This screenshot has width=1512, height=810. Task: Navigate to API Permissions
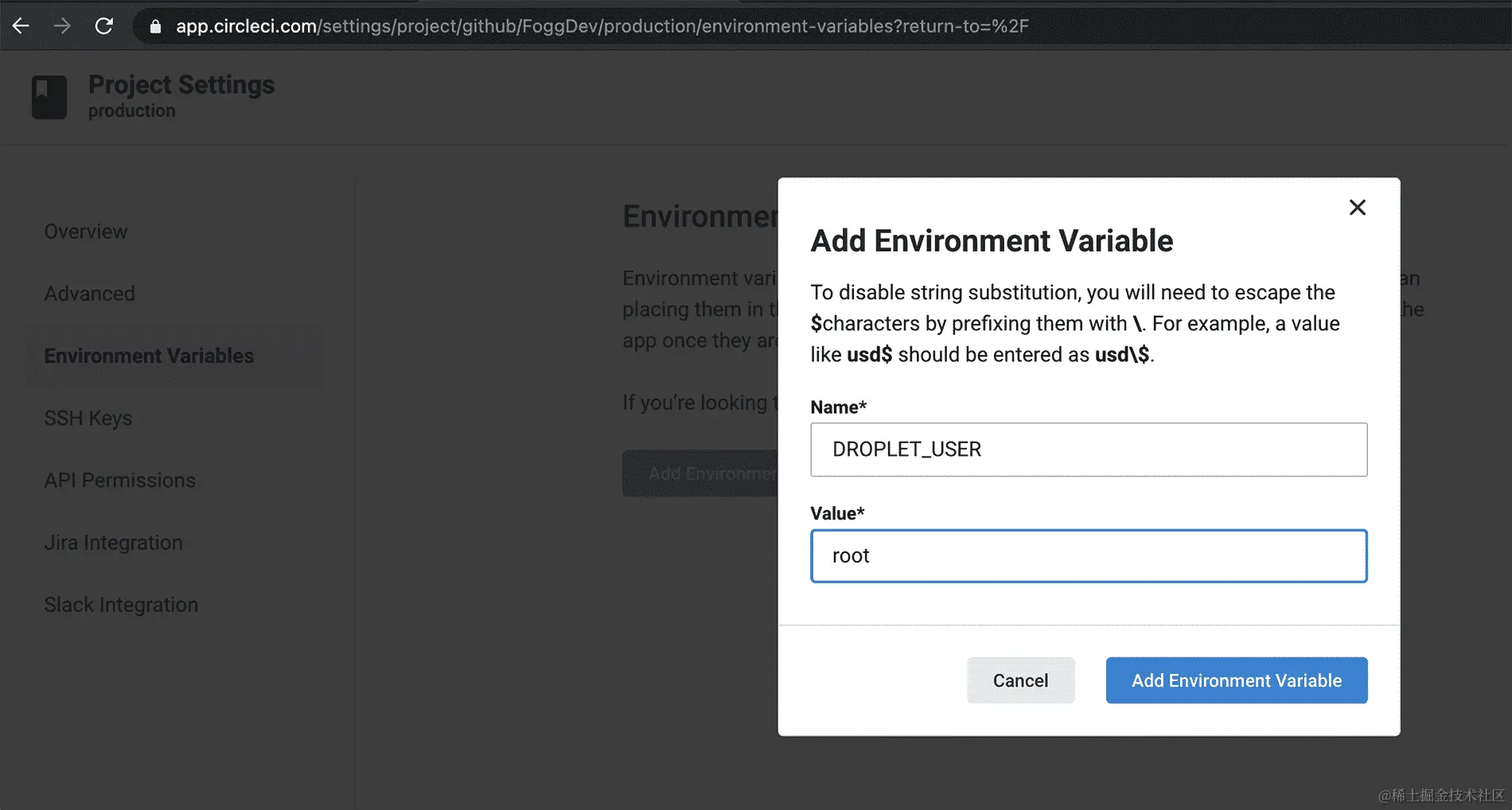(119, 481)
